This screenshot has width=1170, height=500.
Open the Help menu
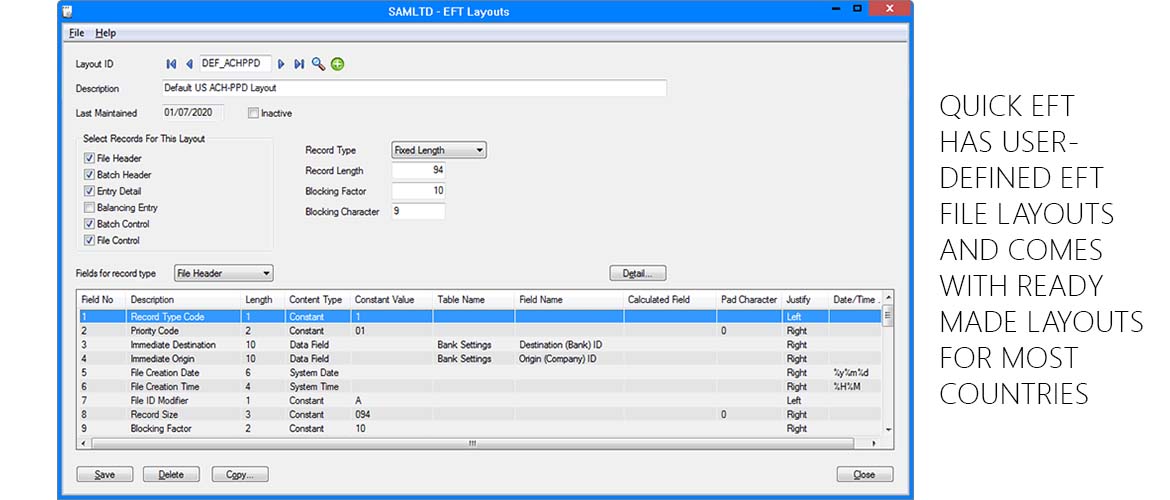point(105,33)
